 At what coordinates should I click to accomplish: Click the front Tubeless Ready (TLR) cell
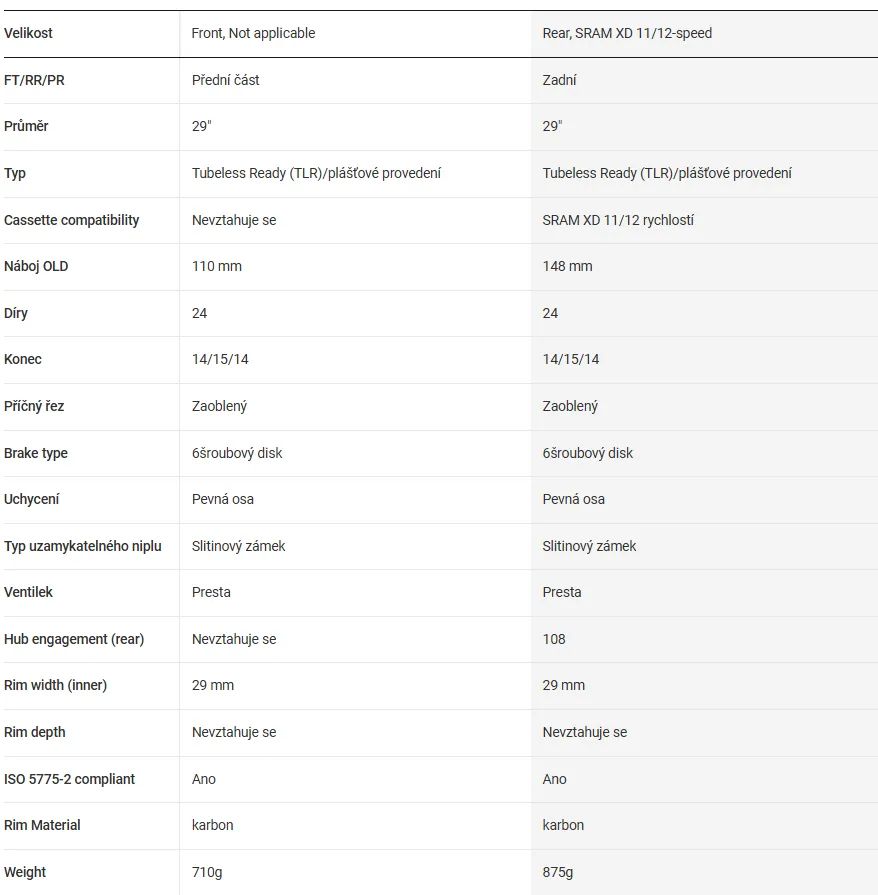316,174
